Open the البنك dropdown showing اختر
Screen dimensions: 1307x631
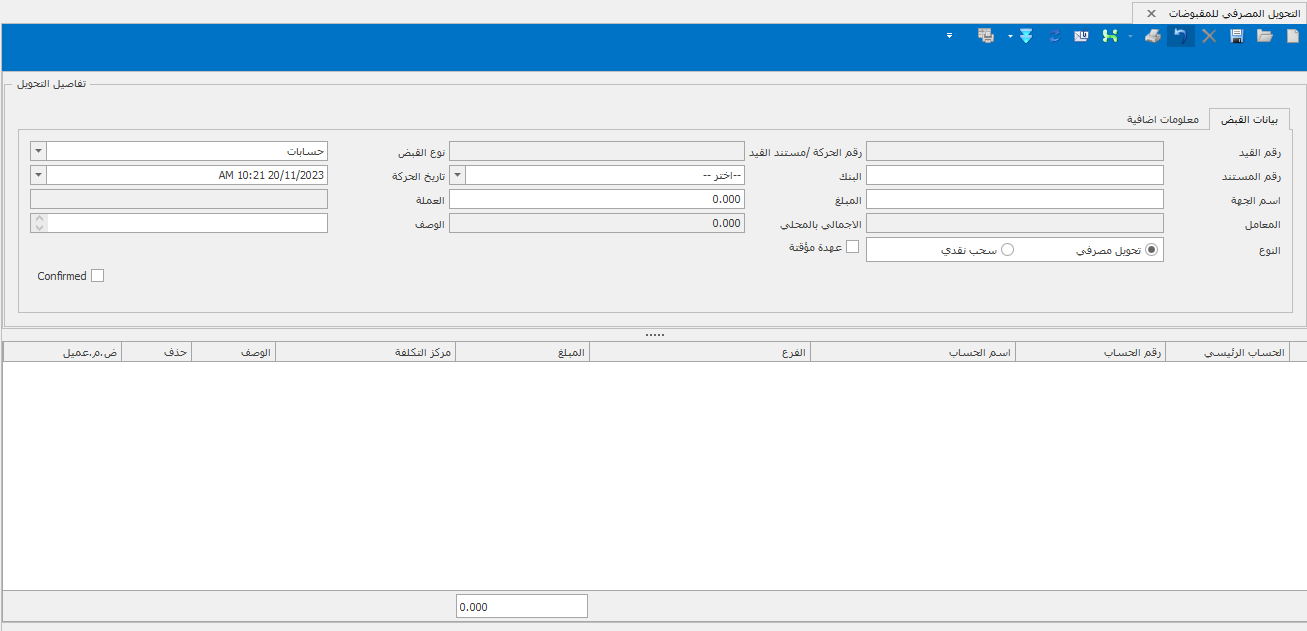point(458,175)
